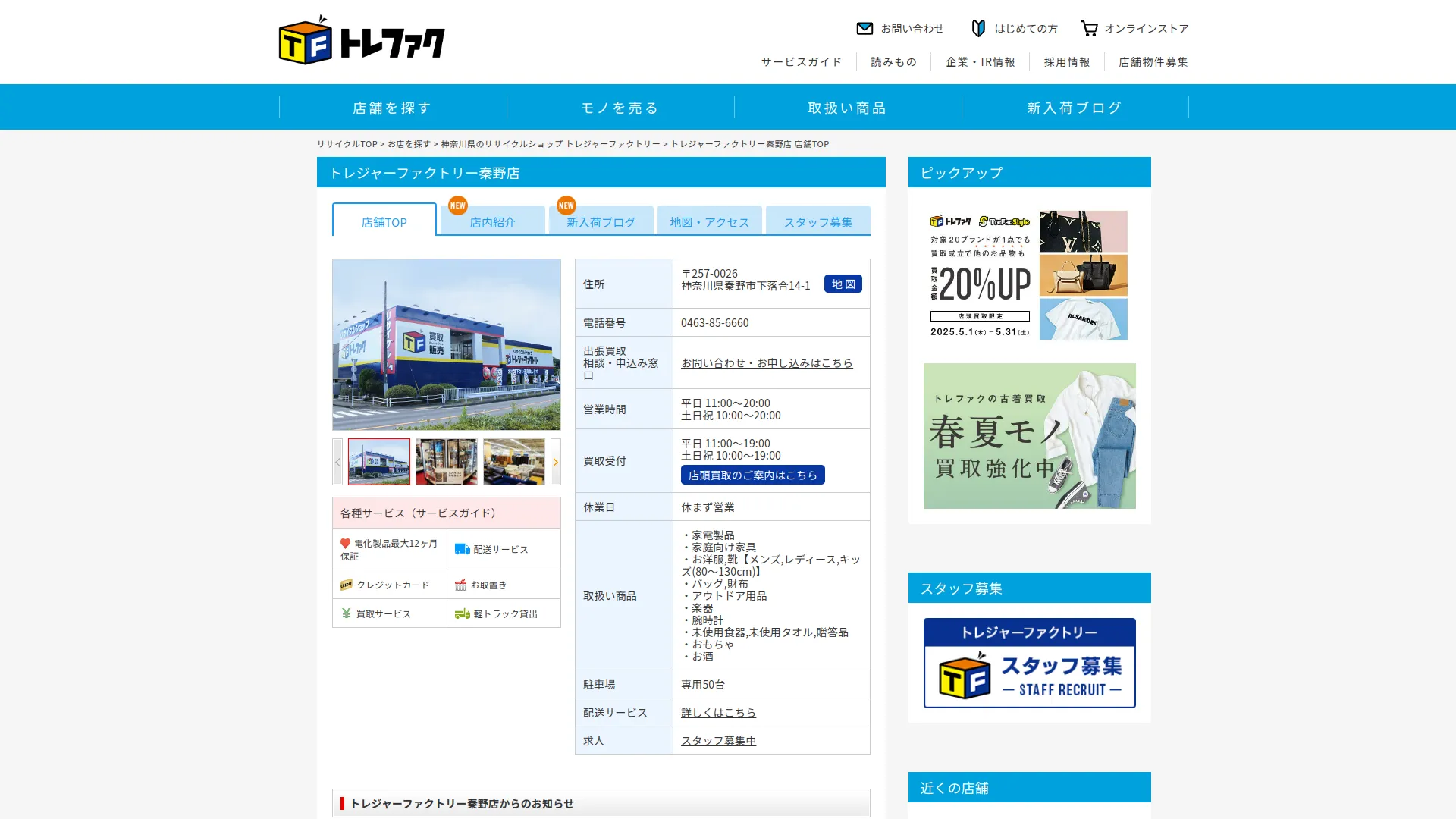The image size is (1456, 819).
Task: Open 採用情報 header link
Action: tap(1067, 61)
